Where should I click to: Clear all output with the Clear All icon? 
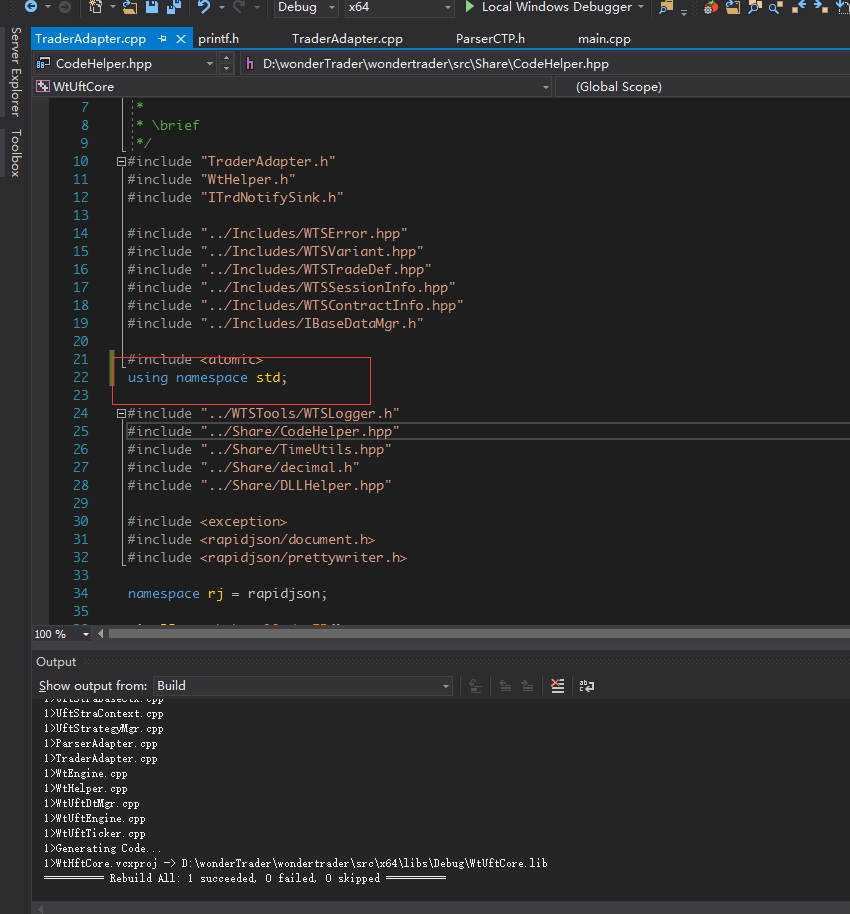click(558, 686)
